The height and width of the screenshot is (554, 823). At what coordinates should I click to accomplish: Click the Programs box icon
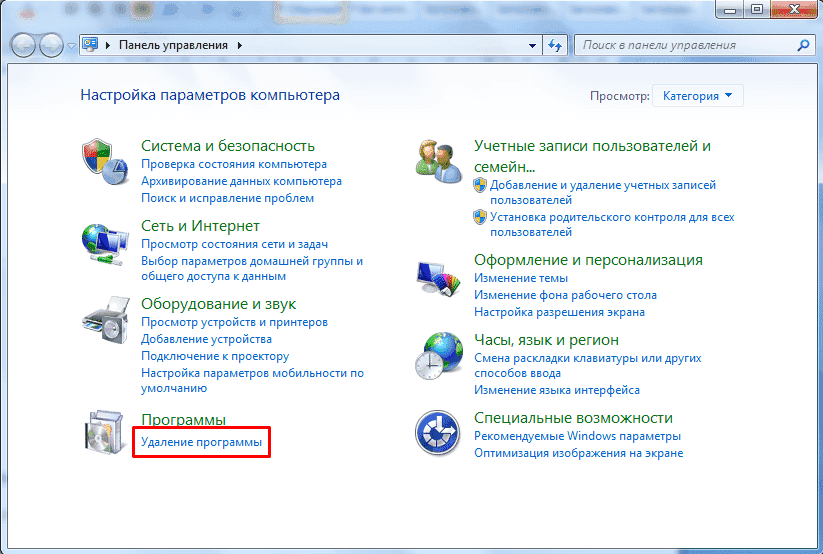(104, 432)
